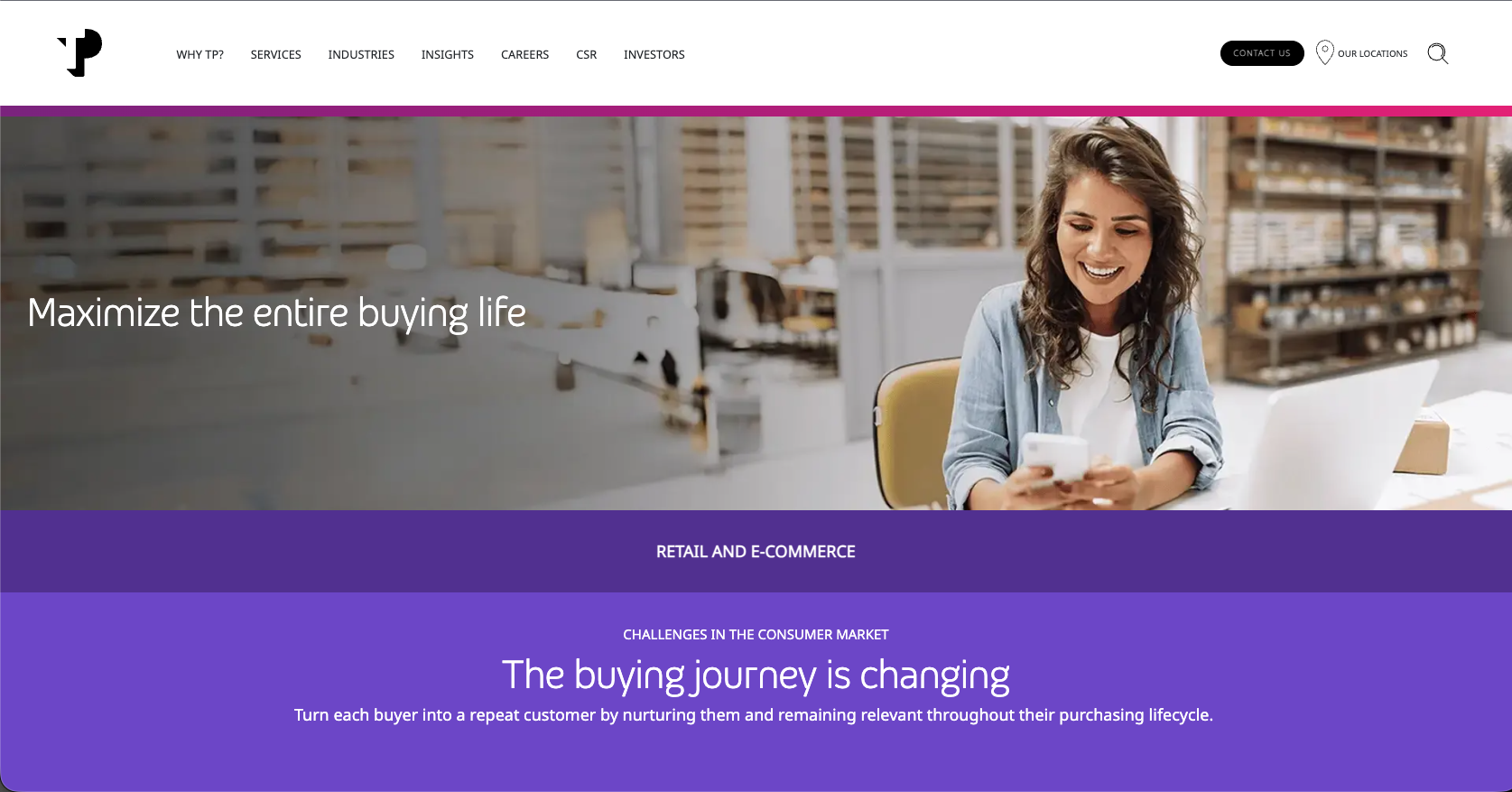Open the SERVICES navigation menu
This screenshot has width=1512, height=792.
(x=276, y=54)
